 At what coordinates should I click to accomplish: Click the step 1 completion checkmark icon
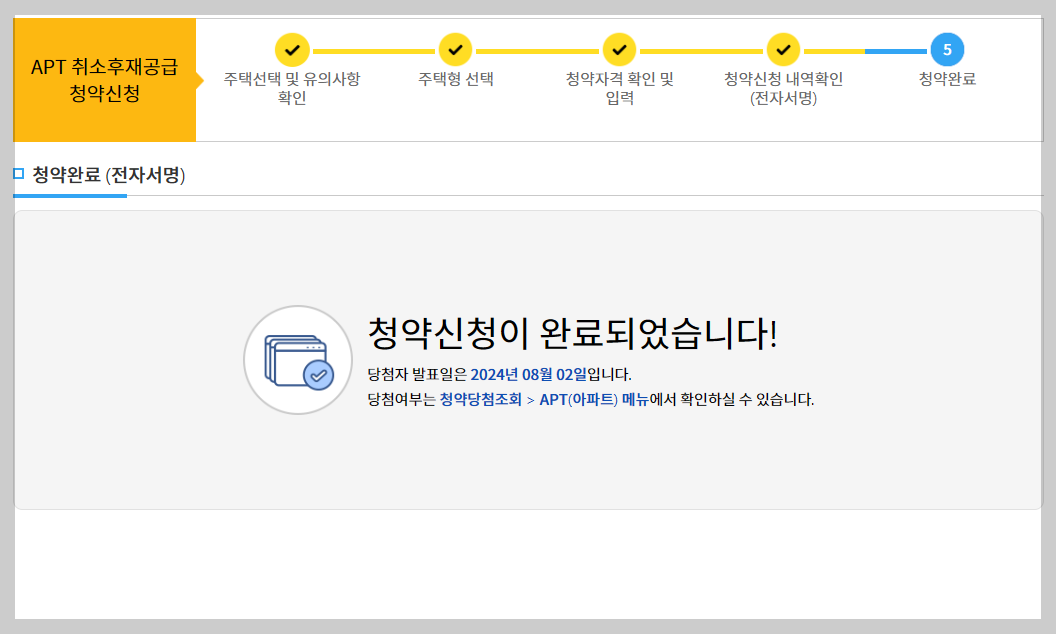tap(292, 48)
